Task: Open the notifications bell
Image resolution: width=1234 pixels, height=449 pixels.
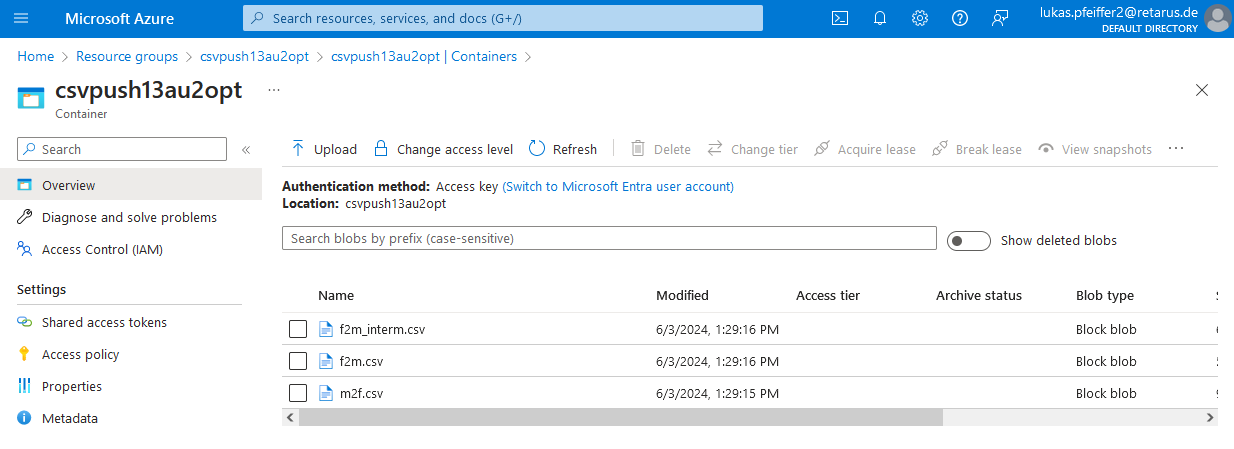Action: [880, 18]
